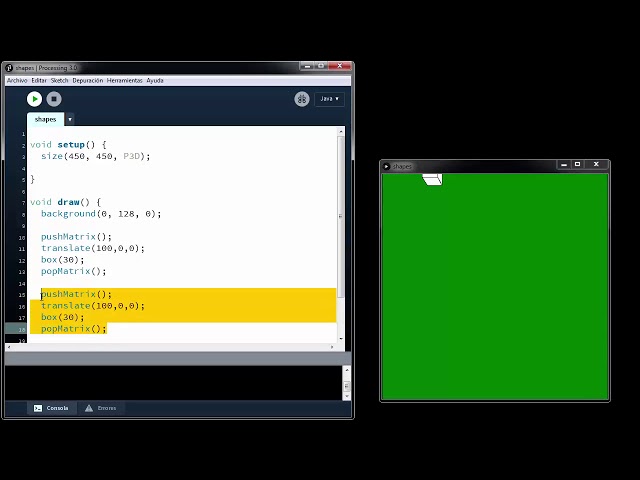Click the closing brace on line 5

click(x=33, y=179)
